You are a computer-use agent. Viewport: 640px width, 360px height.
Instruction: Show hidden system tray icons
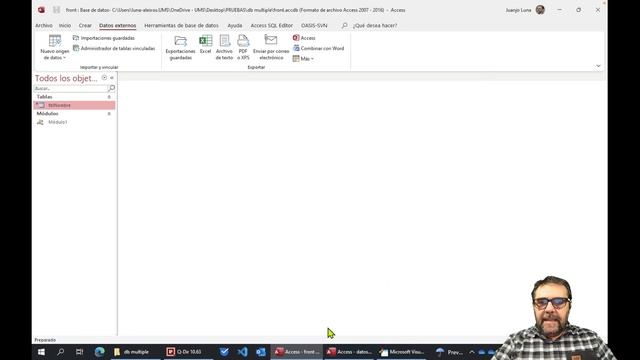472,351
